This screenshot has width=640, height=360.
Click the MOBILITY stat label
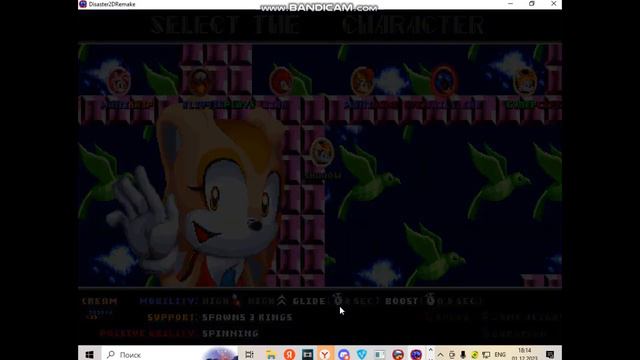[x=169, y=301]
